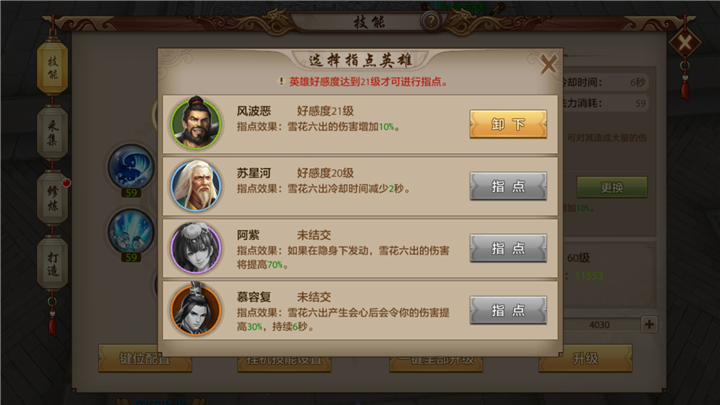Viewport: 720px width, 405px height.
Task: Close the 选择指点英雄 dialog
Action: pos(548,64)
